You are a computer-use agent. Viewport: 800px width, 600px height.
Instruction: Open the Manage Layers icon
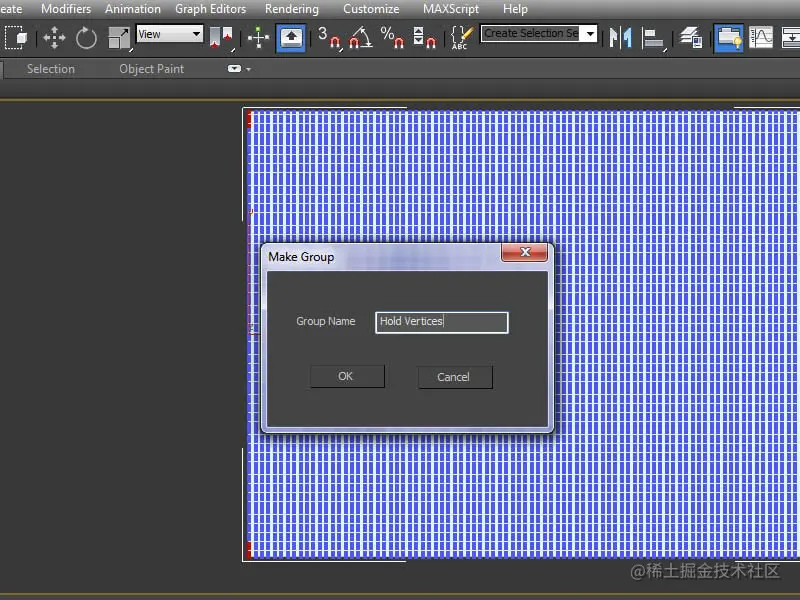(692, 38)
